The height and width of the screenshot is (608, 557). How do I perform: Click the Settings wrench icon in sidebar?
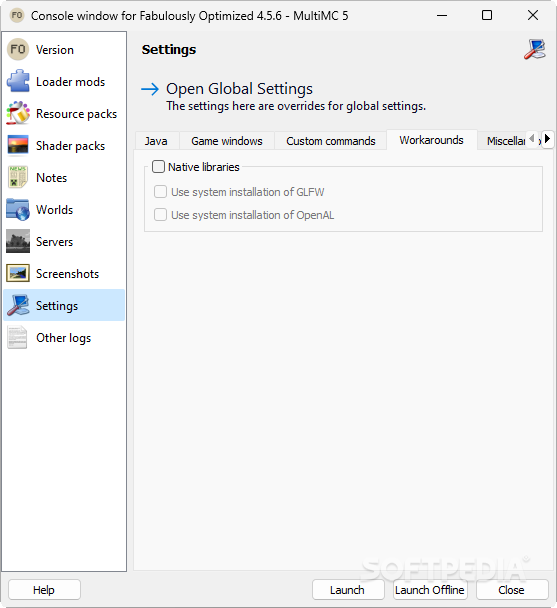click(18, 306)
